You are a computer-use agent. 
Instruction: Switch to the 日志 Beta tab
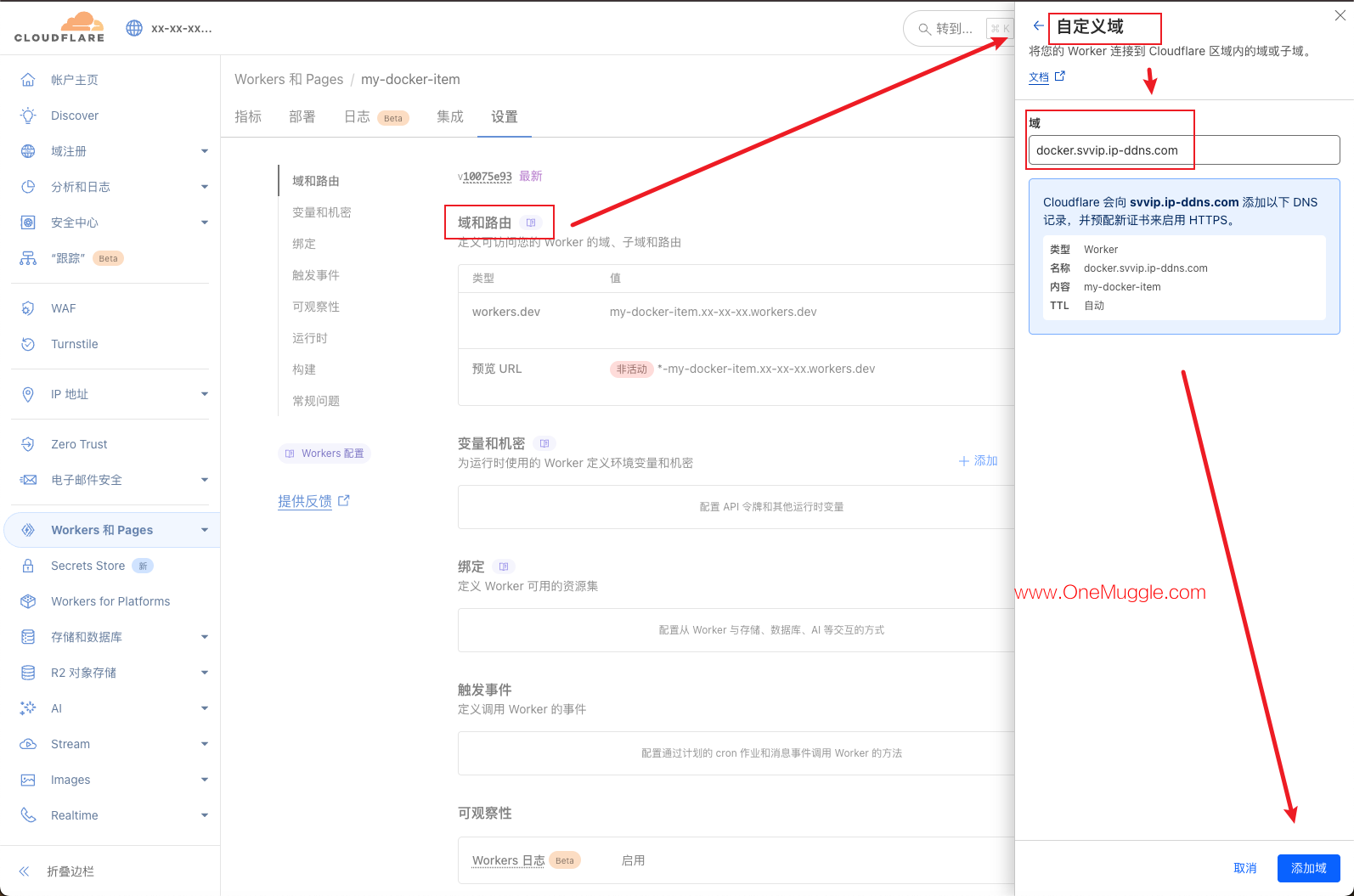376,117
